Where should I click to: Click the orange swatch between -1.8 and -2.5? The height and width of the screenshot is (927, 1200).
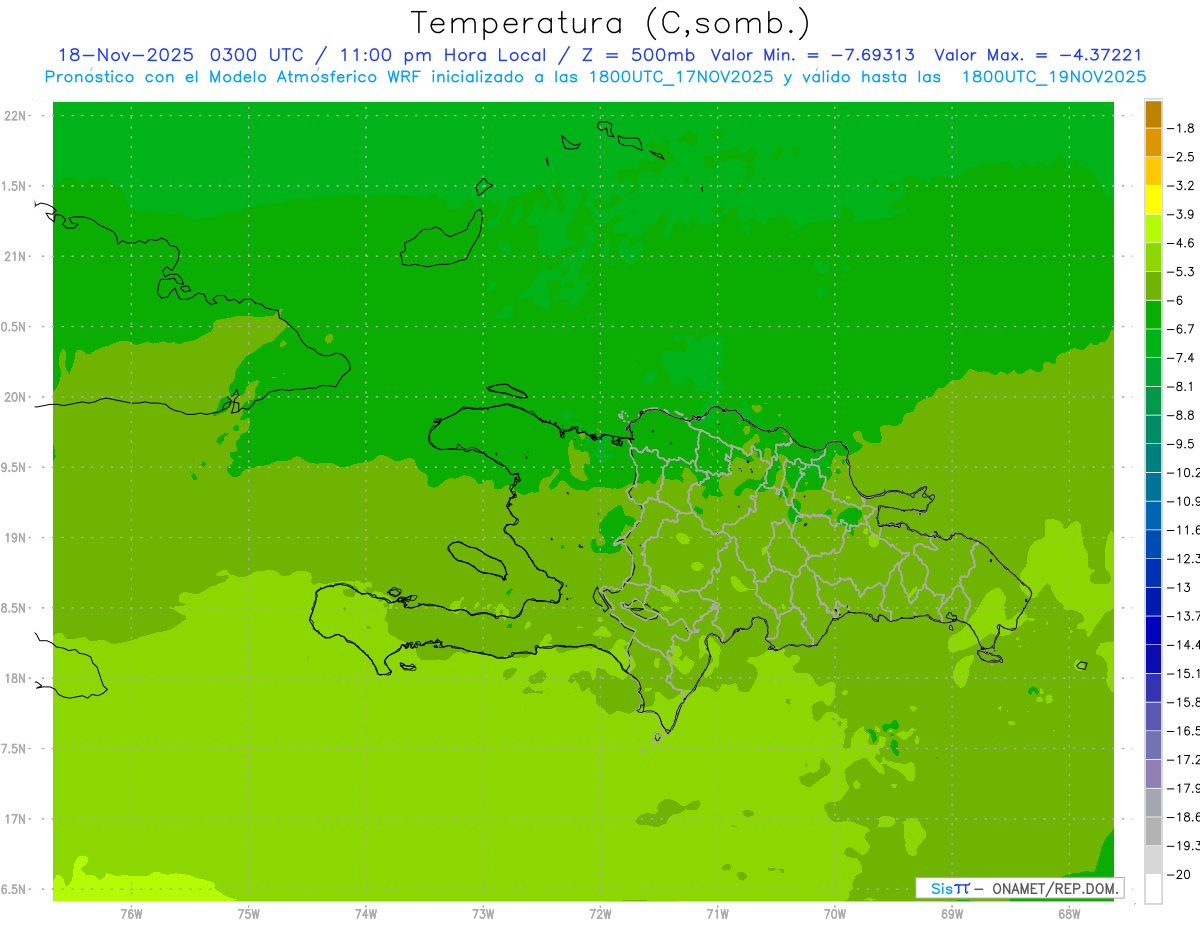[1153, 142]
